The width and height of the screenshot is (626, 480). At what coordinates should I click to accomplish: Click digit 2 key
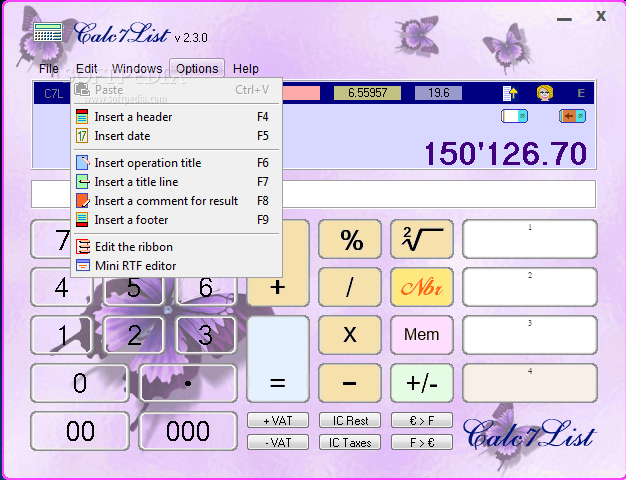point(134,335)
